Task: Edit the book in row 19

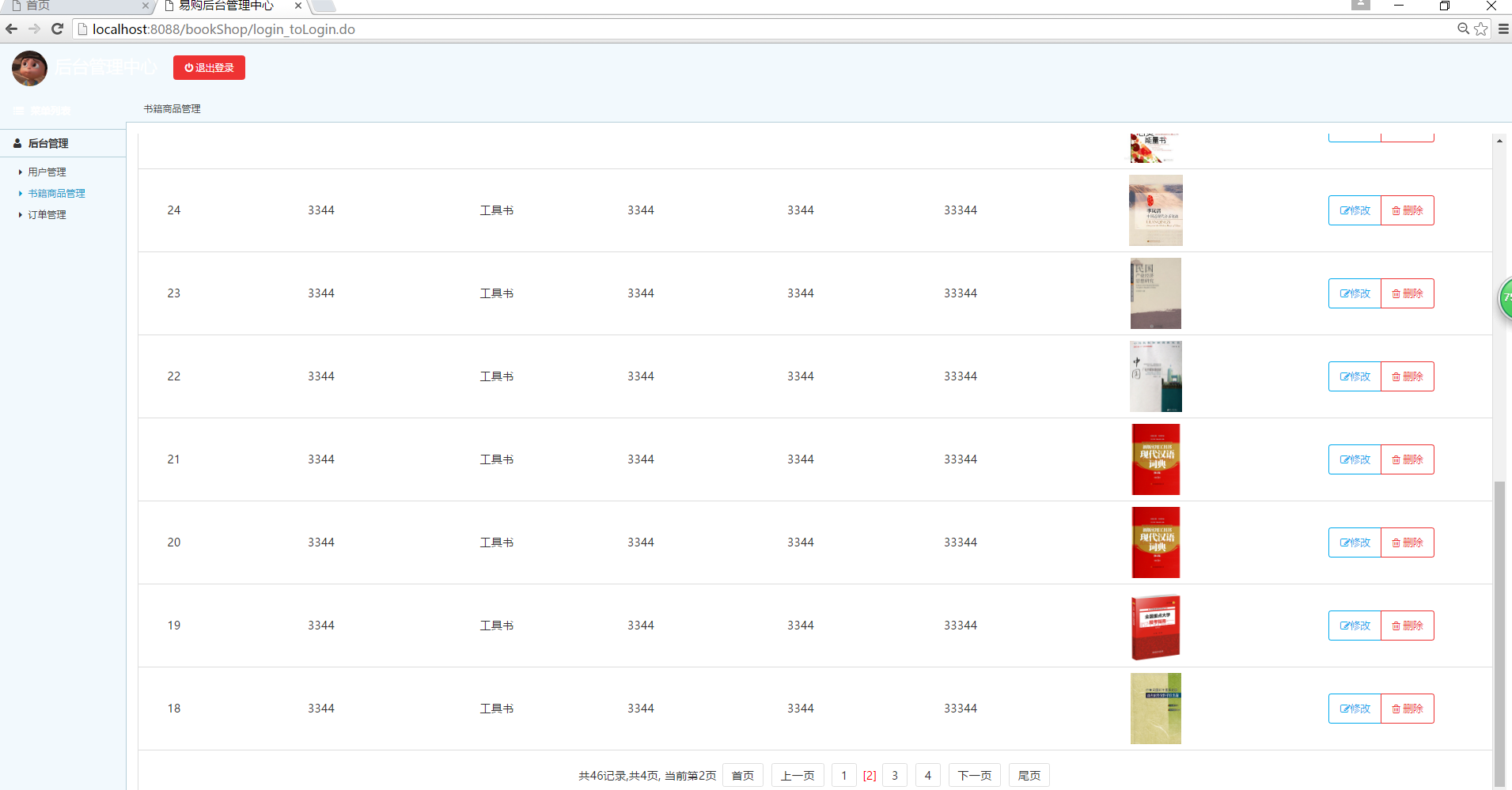Action: click(x=1355, y=626)
